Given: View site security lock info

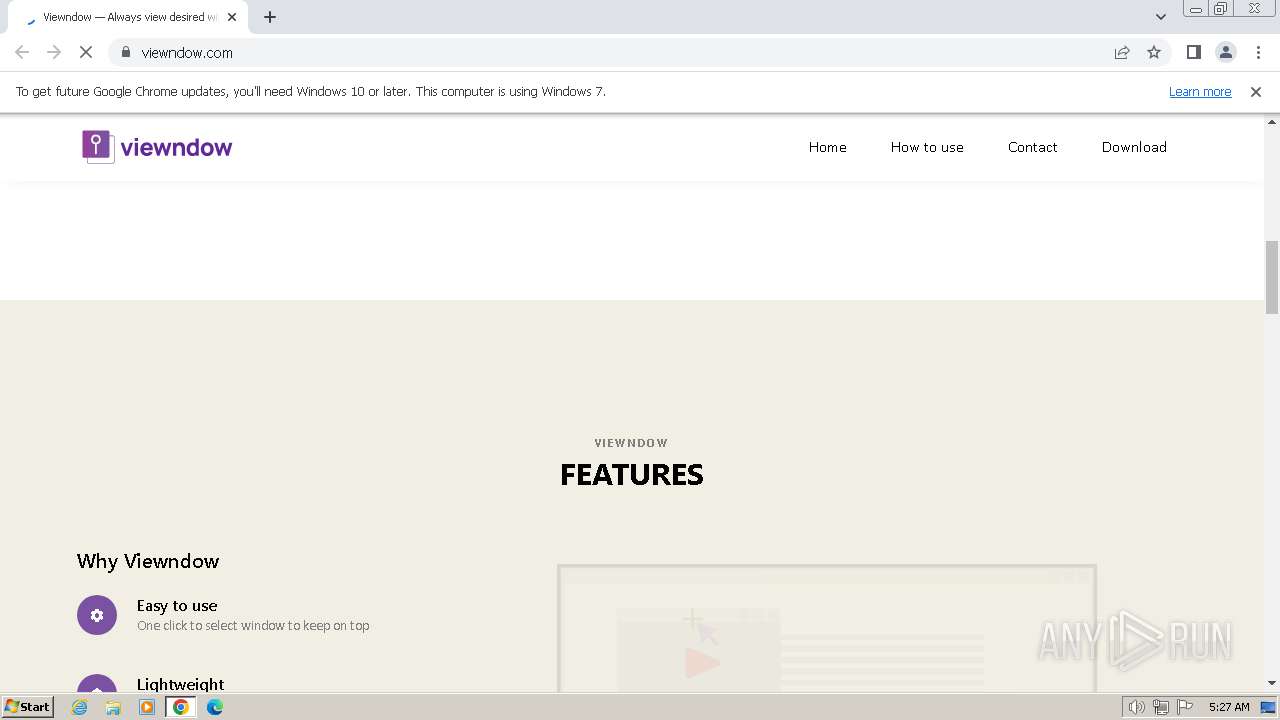Looking at the screenshot, I should 126,52.
